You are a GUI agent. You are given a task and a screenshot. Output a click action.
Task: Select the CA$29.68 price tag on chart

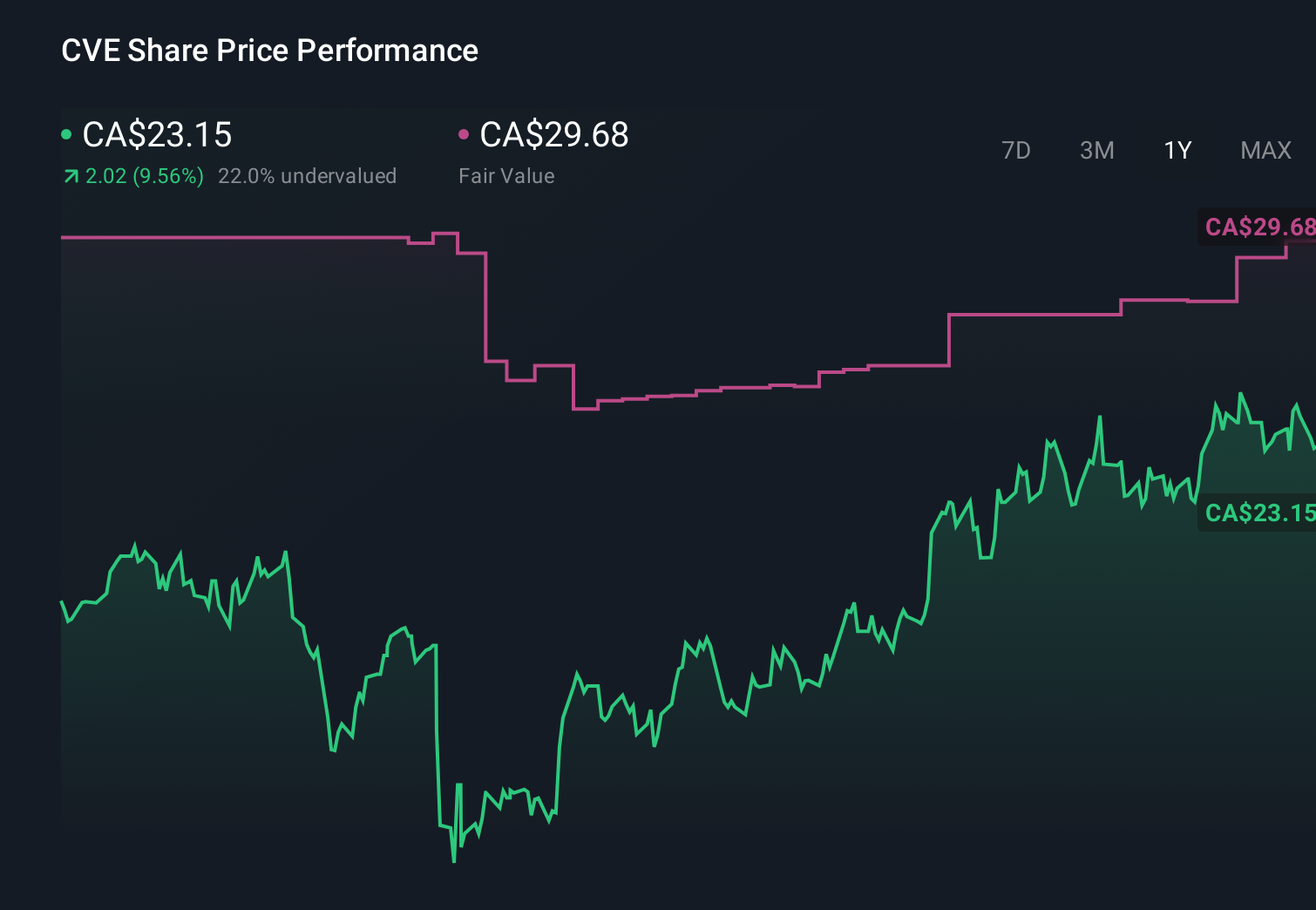click(x=1258, y=228)
